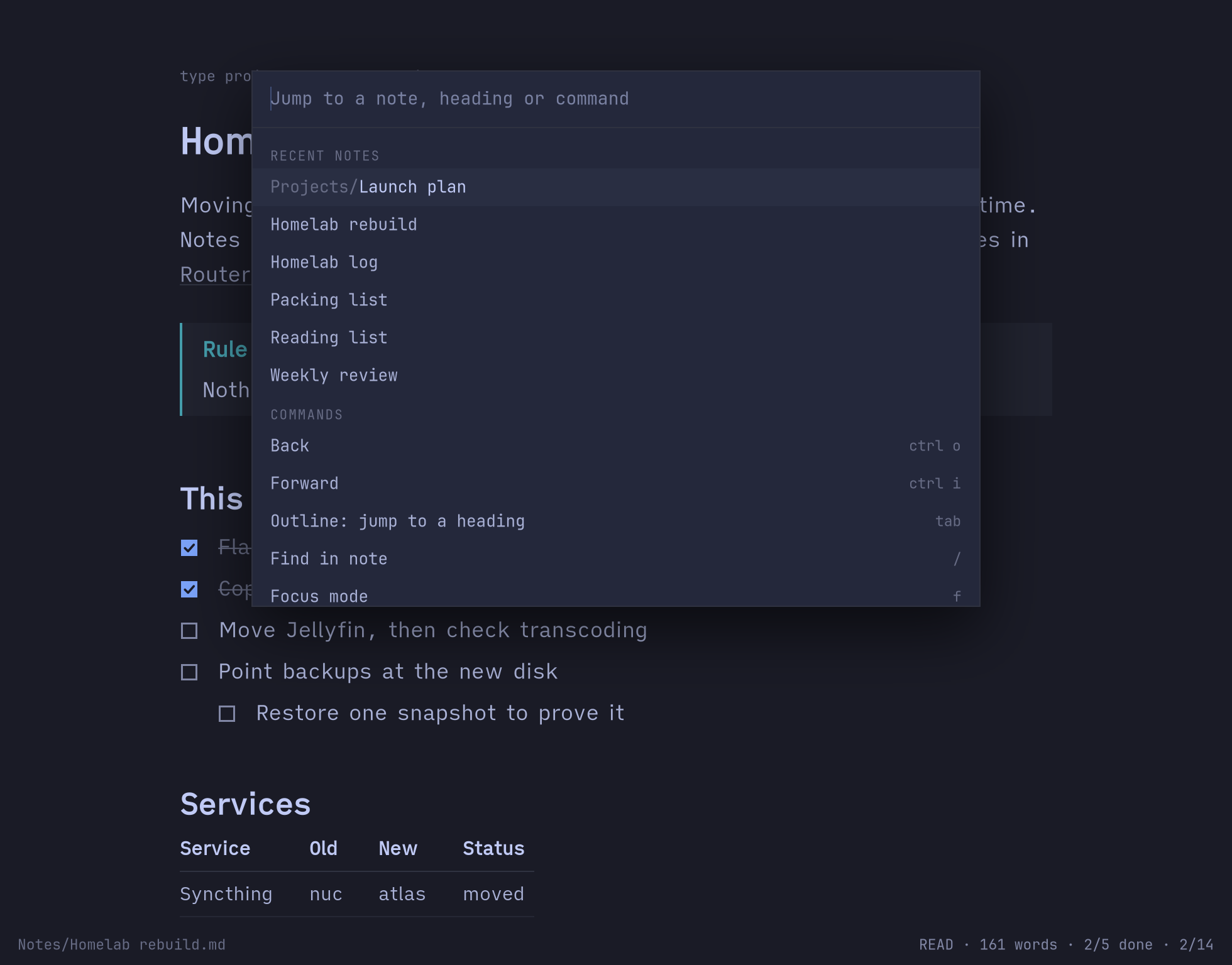Screen dimensions: 1232x965
Task: Click the Old column header
Action: pos(323,849)
